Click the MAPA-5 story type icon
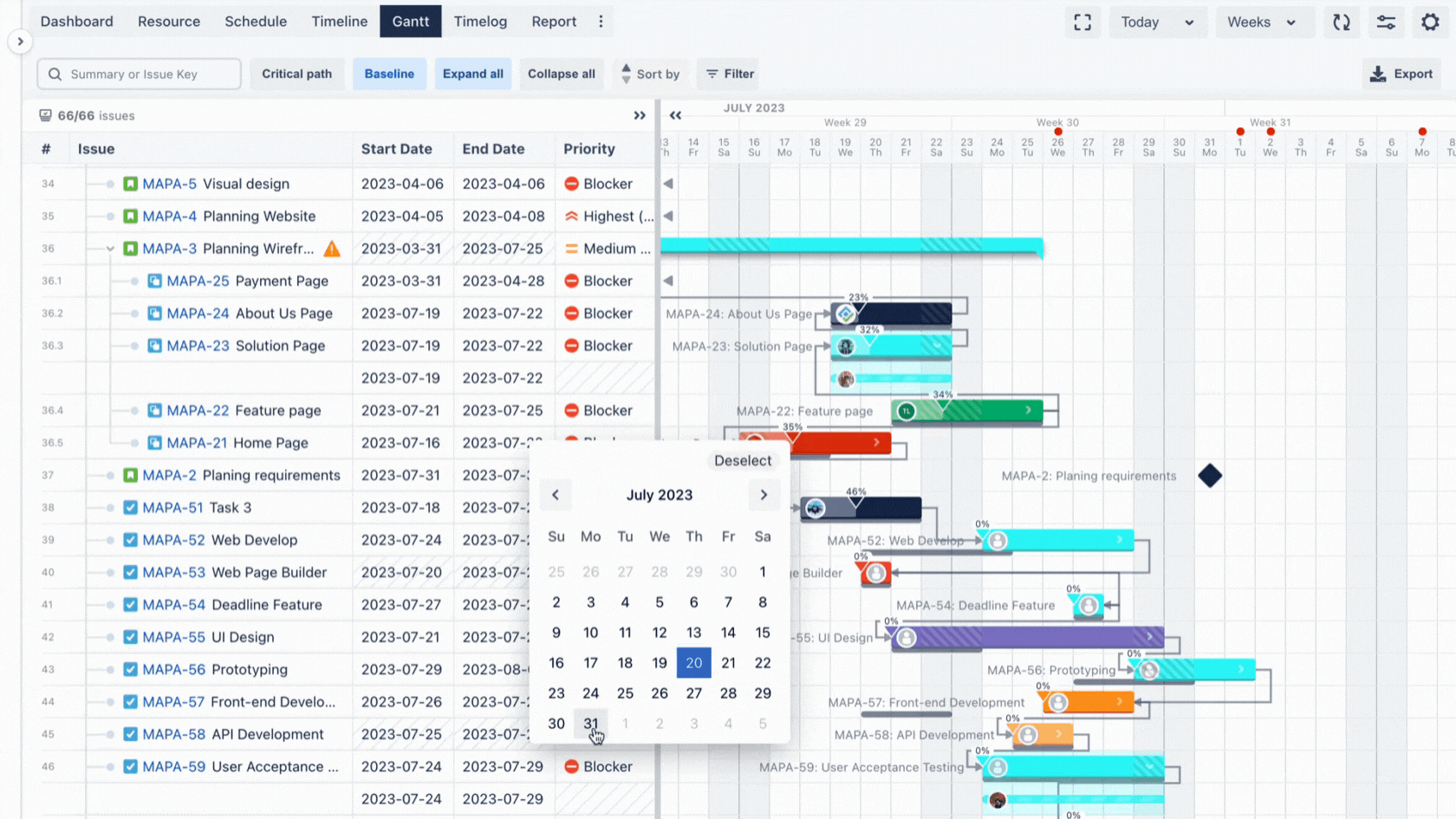This screenshot has height=819, width=1456. (x=130, y=184)
